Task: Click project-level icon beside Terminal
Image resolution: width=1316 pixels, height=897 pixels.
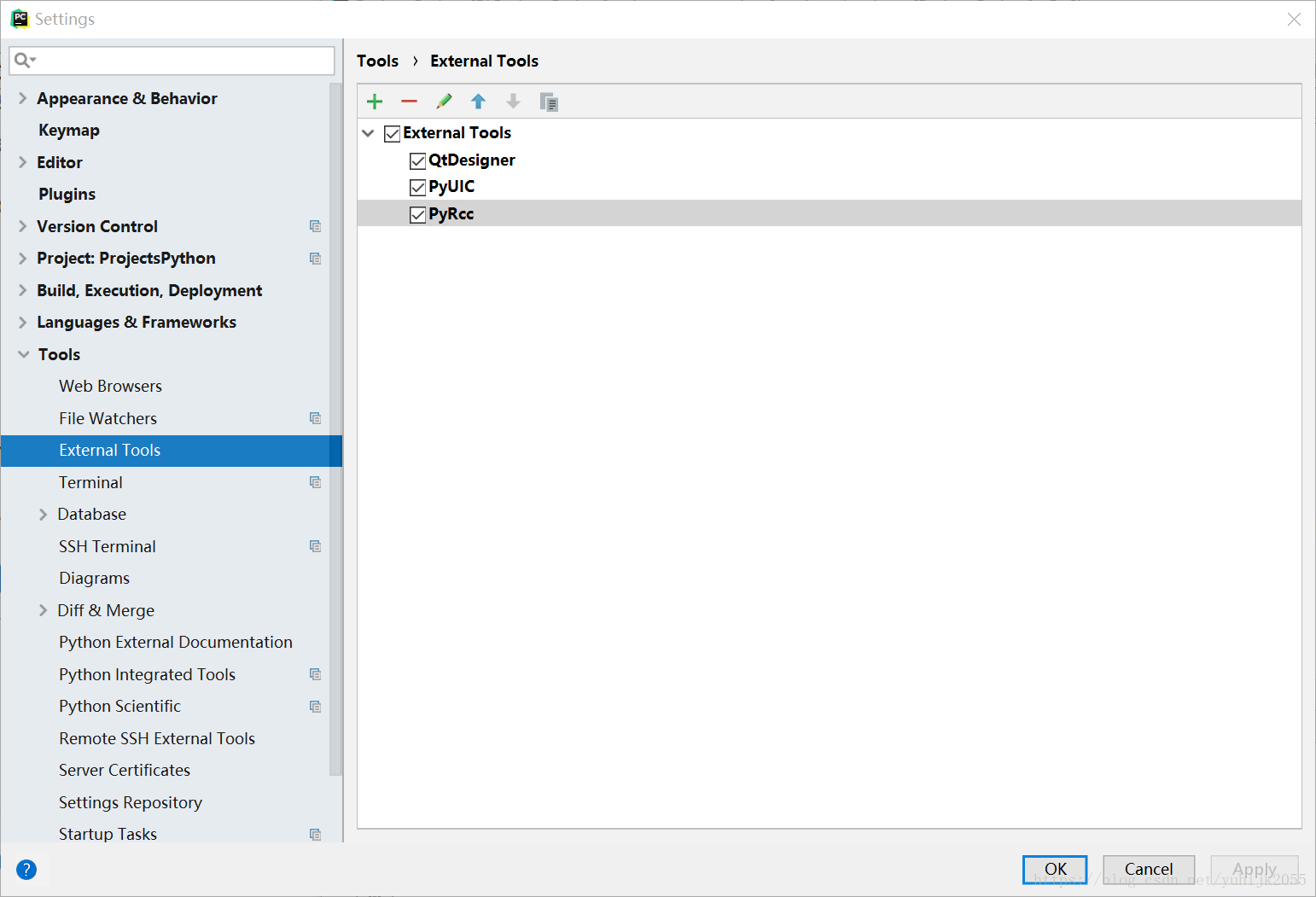Action: point(315,482)
